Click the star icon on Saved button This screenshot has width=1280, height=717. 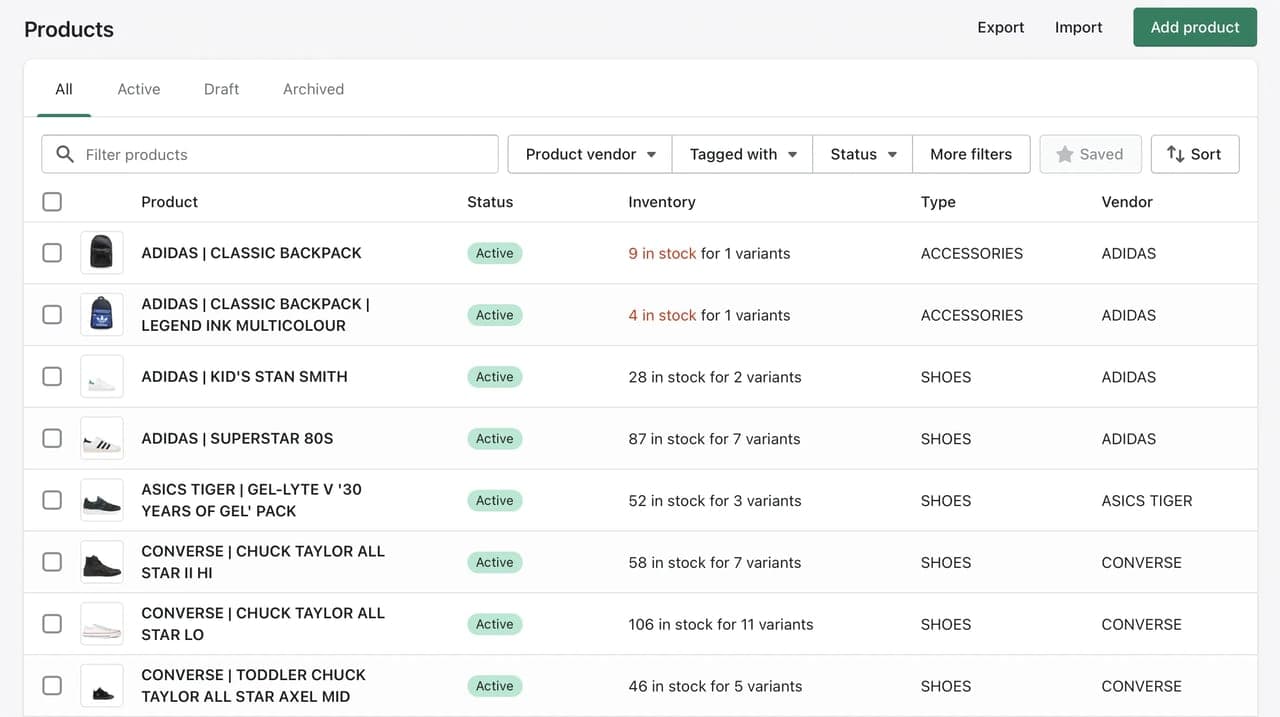coord(1065,154)
